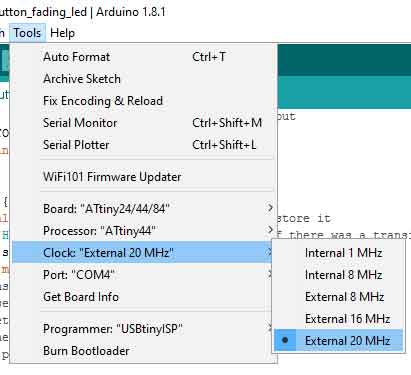The image size is (411, 375).
Task: Open the Clock External 20 MHz submenu
Action: coord(143,252)
